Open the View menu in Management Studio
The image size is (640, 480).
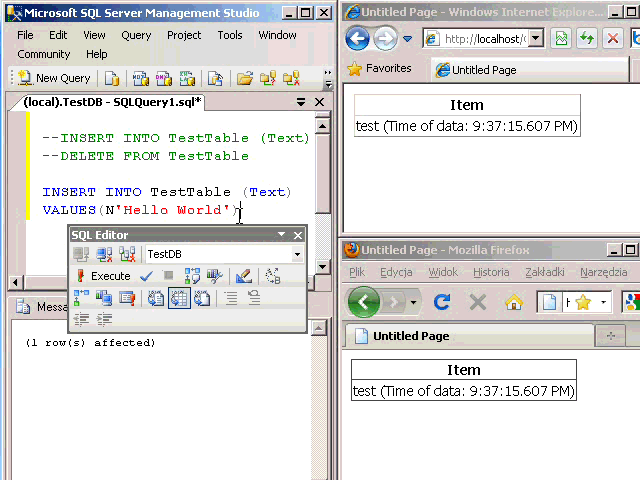tap(94, 35)
